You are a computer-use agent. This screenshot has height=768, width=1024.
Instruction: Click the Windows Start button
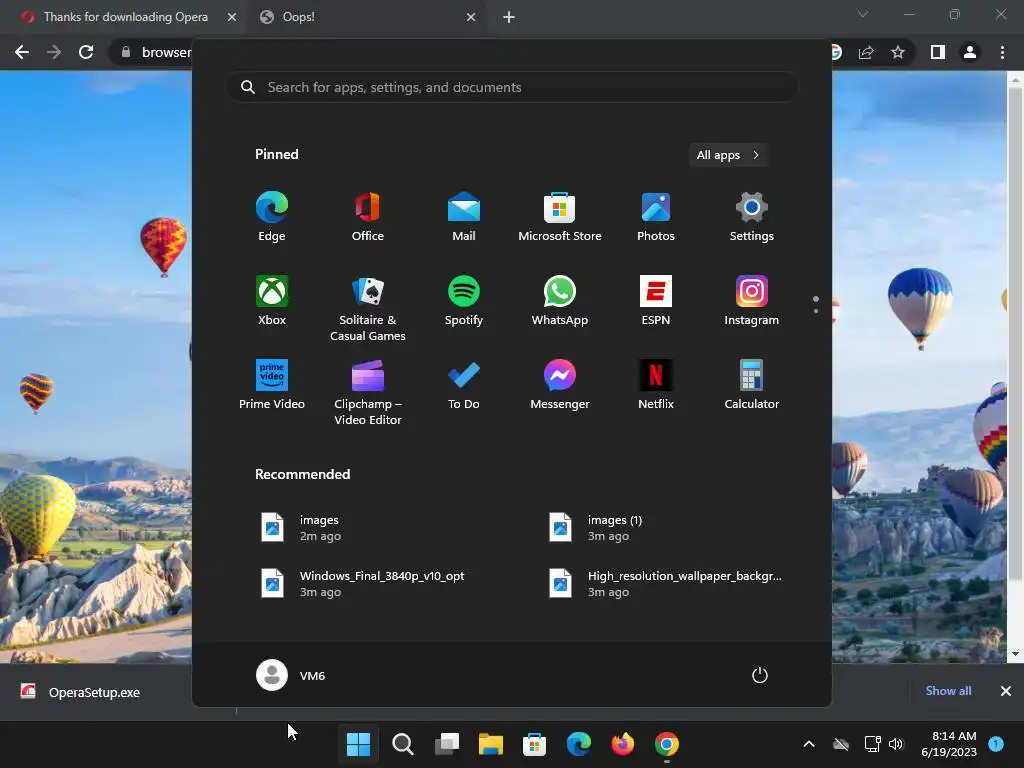point(358,744)
